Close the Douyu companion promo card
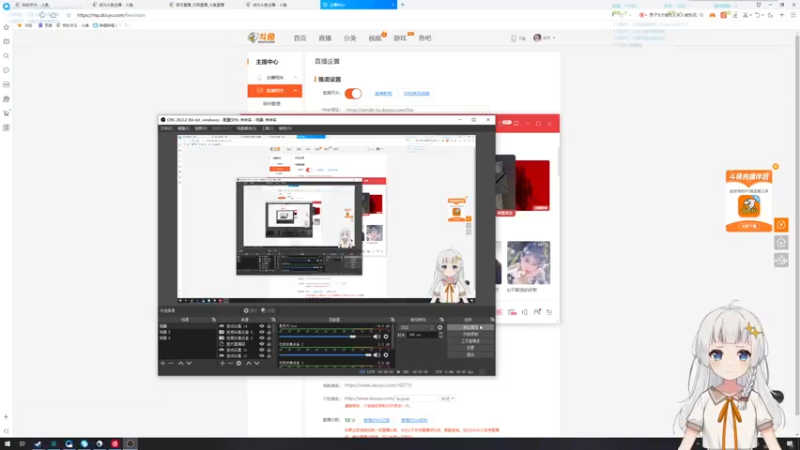The height and width of the screenshot is (450, 800). click(776, 167)
